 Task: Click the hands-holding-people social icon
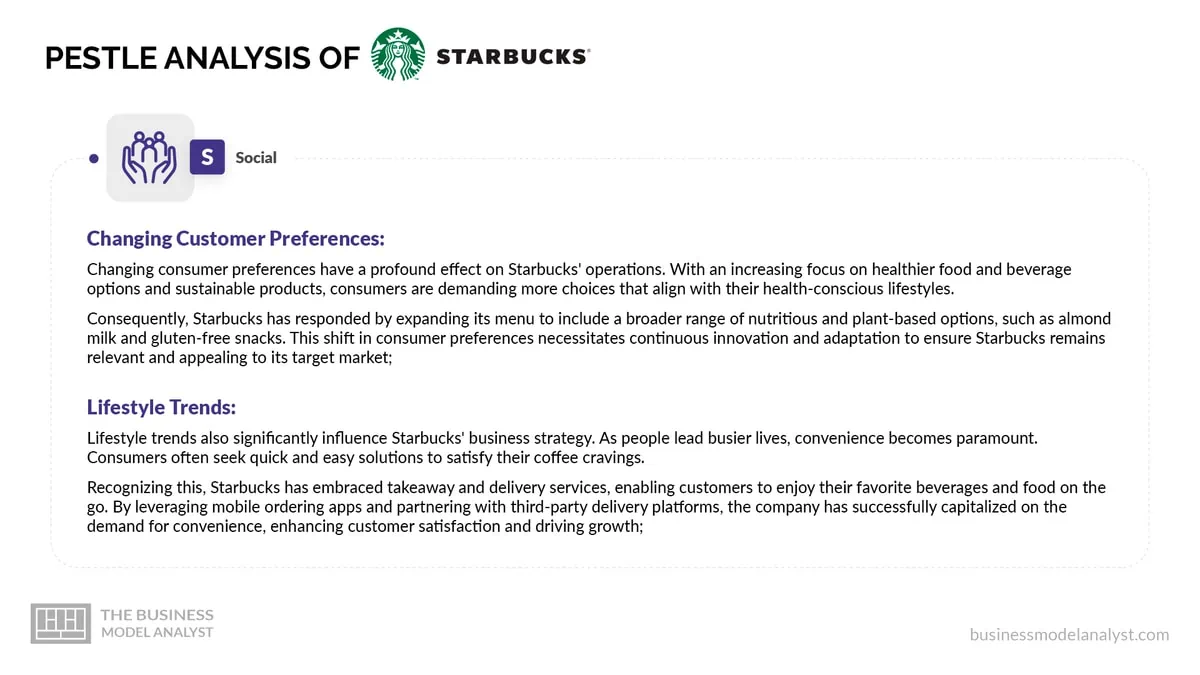150,158
